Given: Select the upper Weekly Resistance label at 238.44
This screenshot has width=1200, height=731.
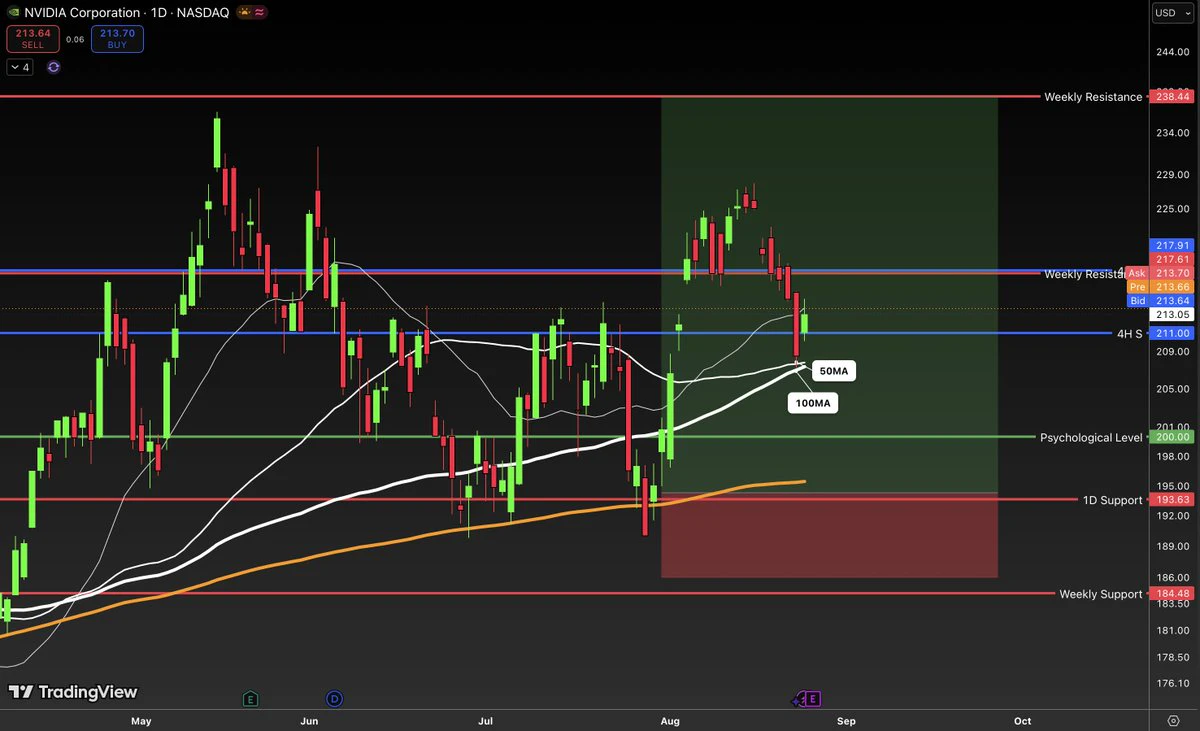Looking at the screenshot, I should tap(1093, 97).
